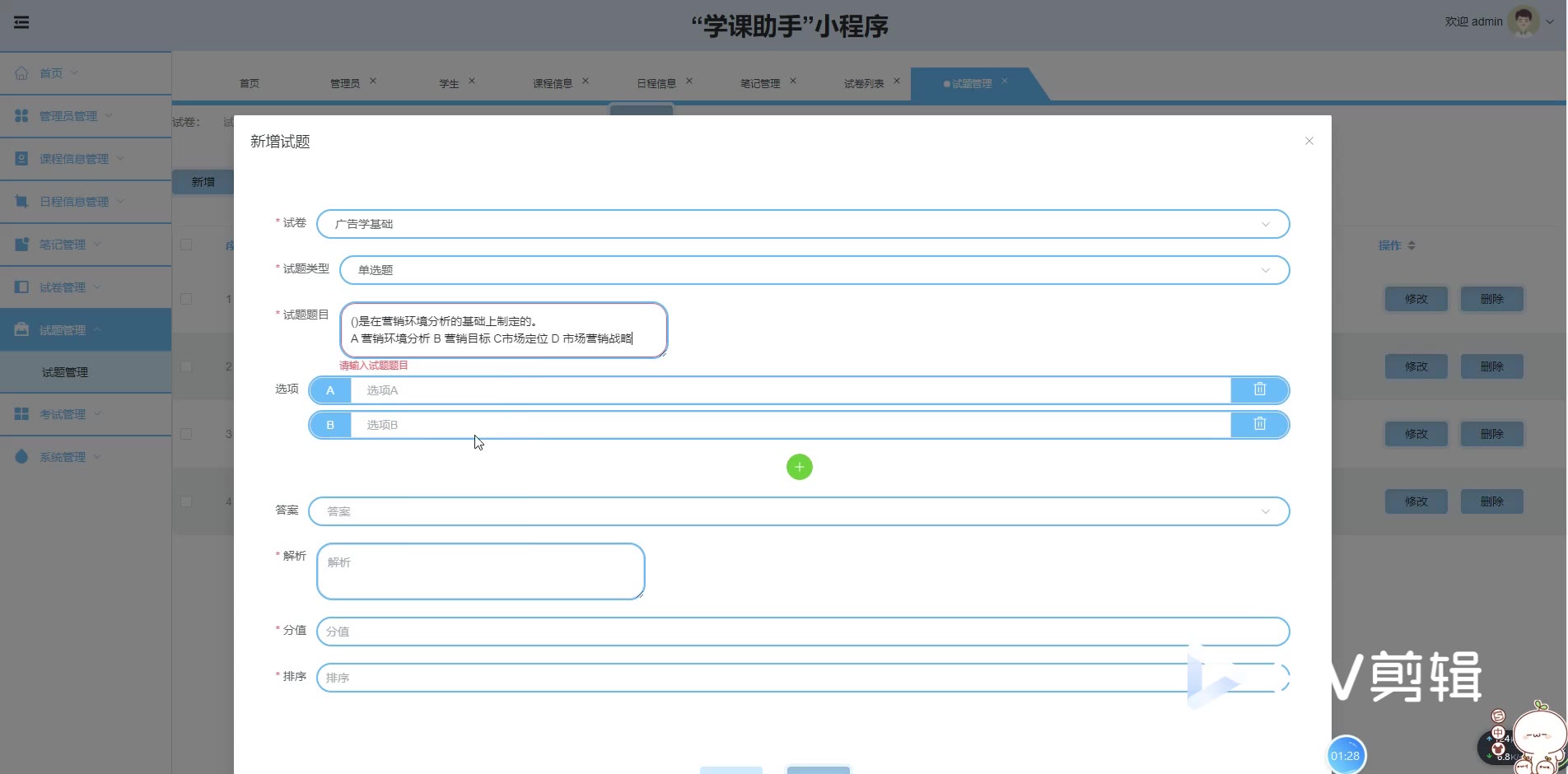The height and width of the screenshot is (774, 1568).
Task: Click the 新增 button
Action: click(203, 182)
